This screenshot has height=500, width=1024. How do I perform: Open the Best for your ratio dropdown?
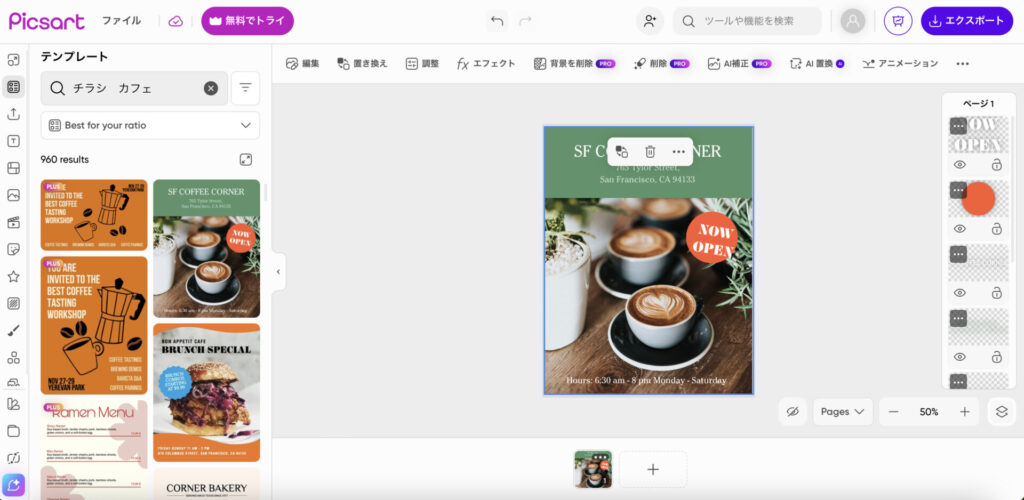click(x=150, y=125)
